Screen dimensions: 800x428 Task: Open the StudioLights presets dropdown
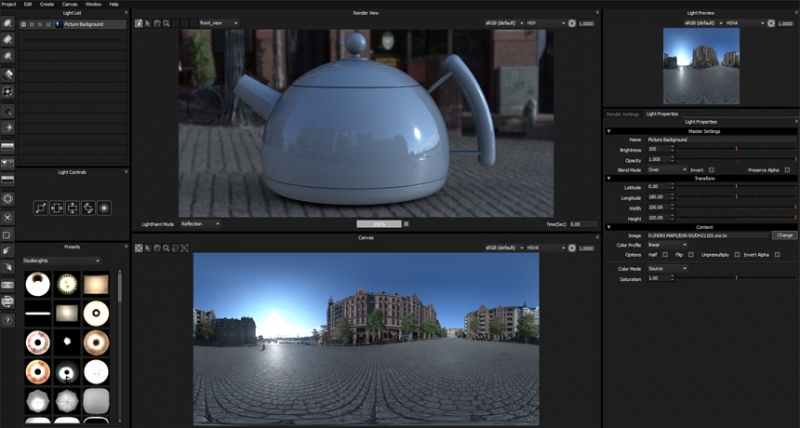pyautogui.click(x=61, y=261)
